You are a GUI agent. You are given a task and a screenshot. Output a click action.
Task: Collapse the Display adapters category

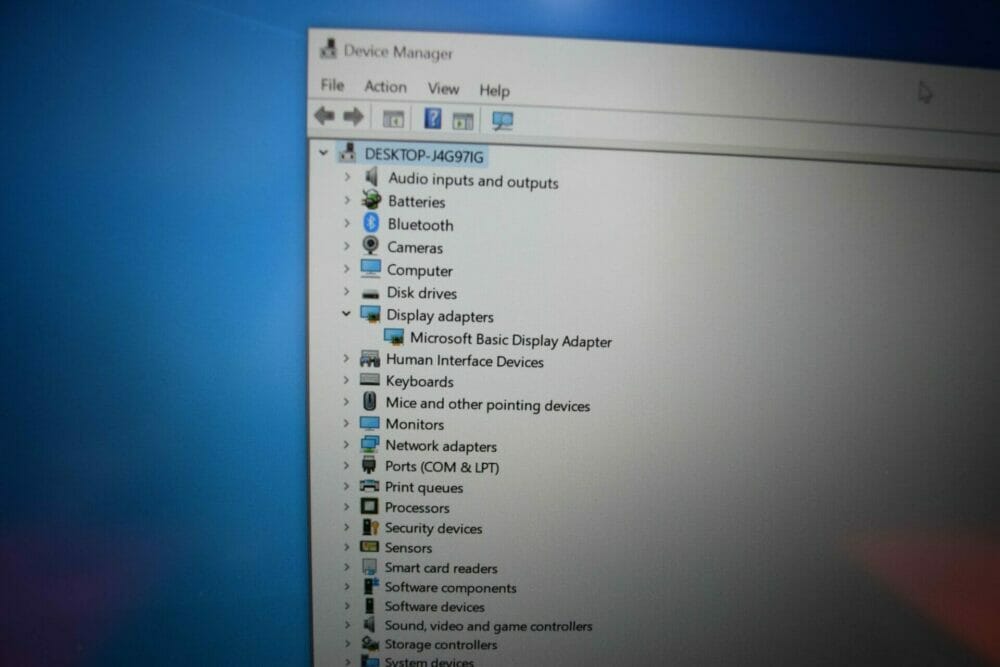coord(346,313)
